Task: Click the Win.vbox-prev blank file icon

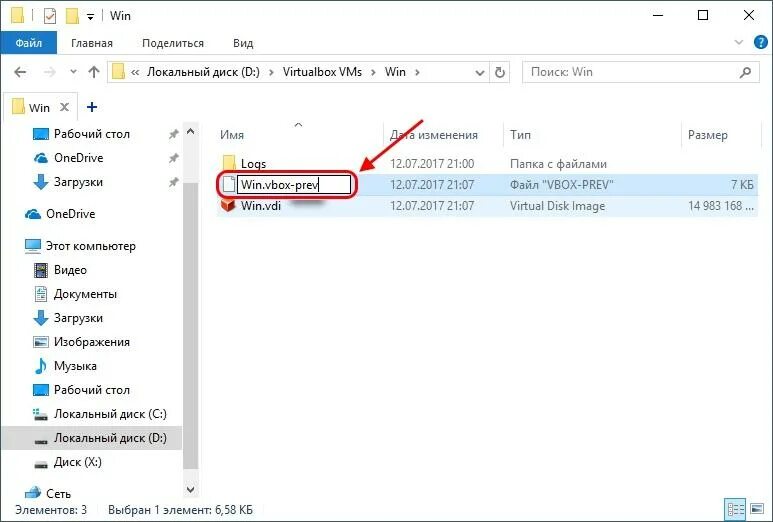Action: [229, 184]
